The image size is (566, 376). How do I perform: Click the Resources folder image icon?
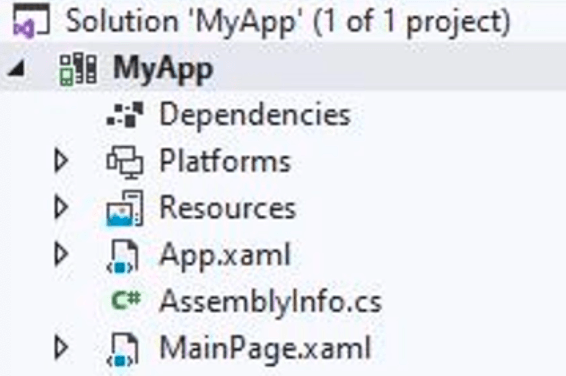point(125,208)
